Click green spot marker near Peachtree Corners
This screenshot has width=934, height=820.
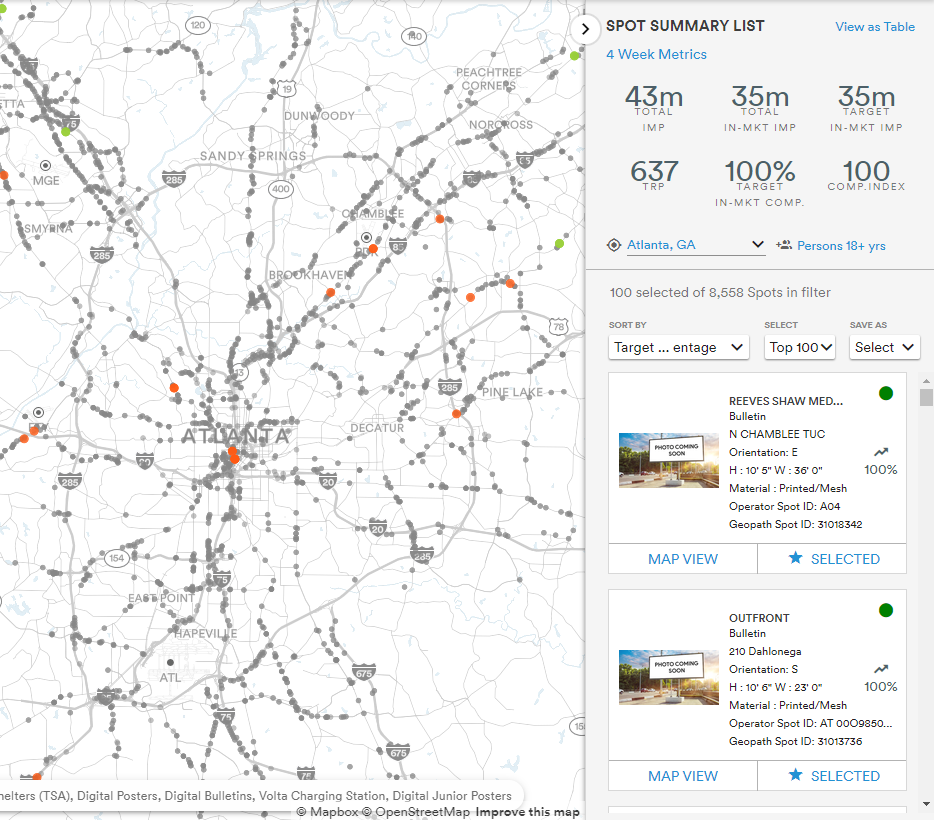pyautogui.click(x=574, y=55)
